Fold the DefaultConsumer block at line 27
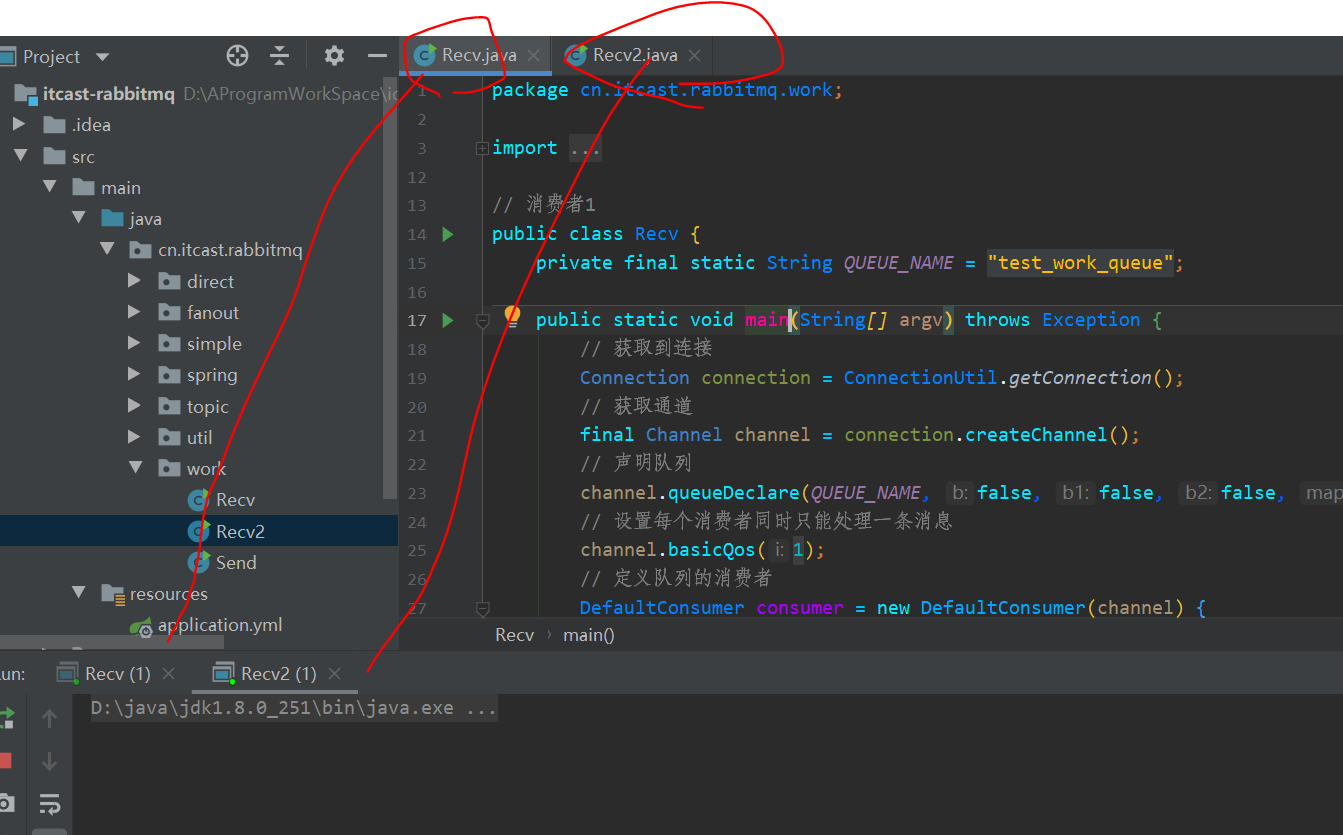 [x=482, y=608]
